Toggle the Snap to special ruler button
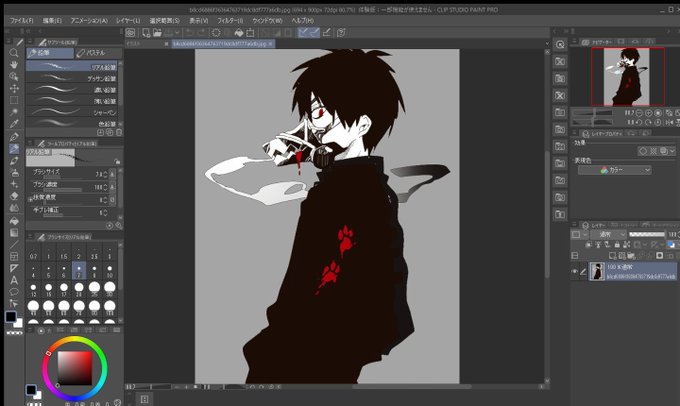This screenshot has width=680, height=406. point(314,33)
